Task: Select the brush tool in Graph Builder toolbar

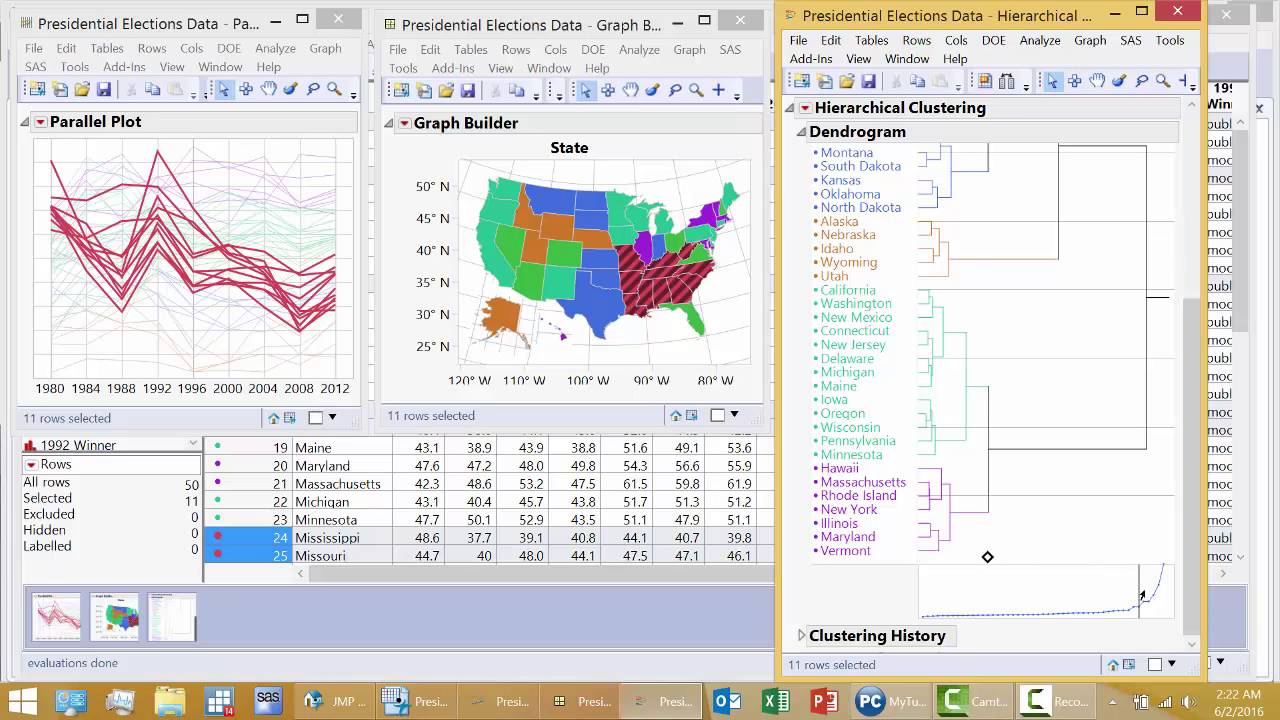Action: click(653, 90)
